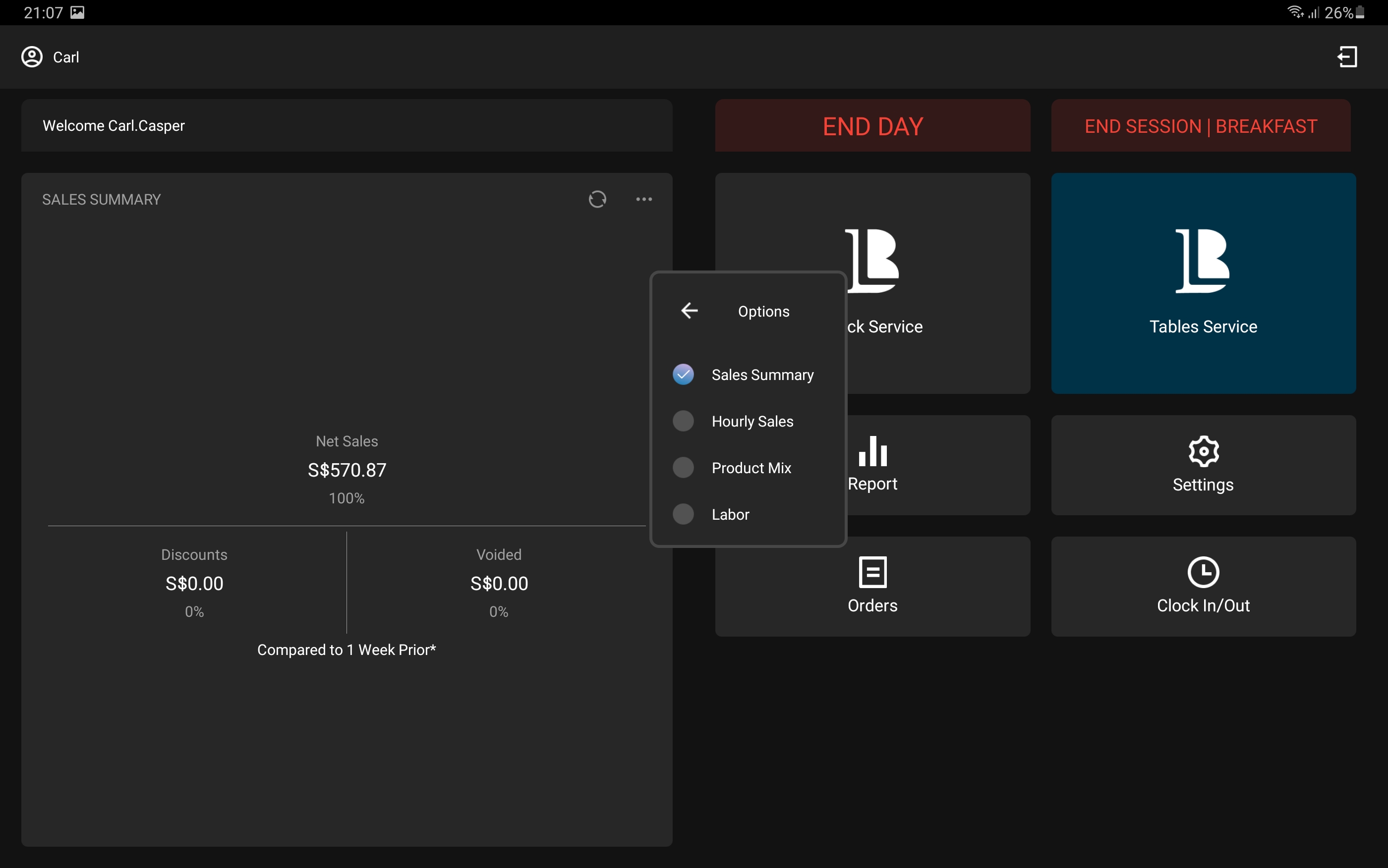Go back with the Options arrow

[x=689, y=311]
